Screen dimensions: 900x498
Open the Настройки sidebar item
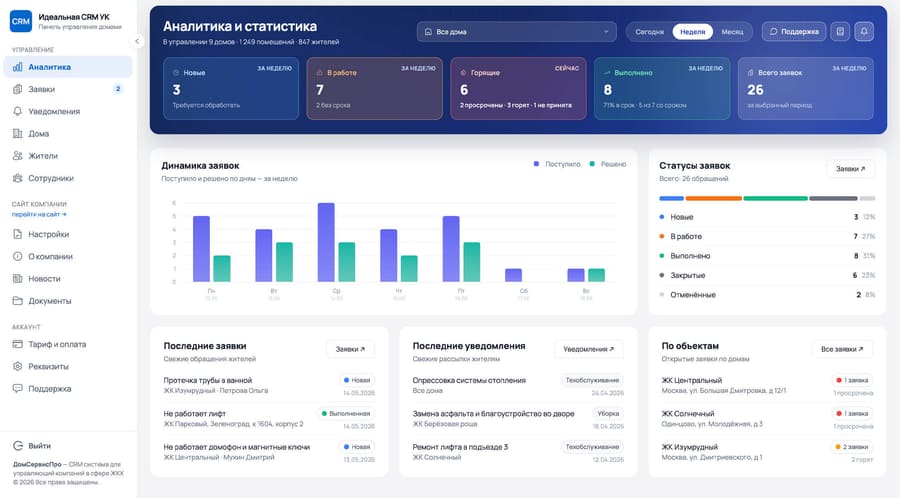point(68,234)
